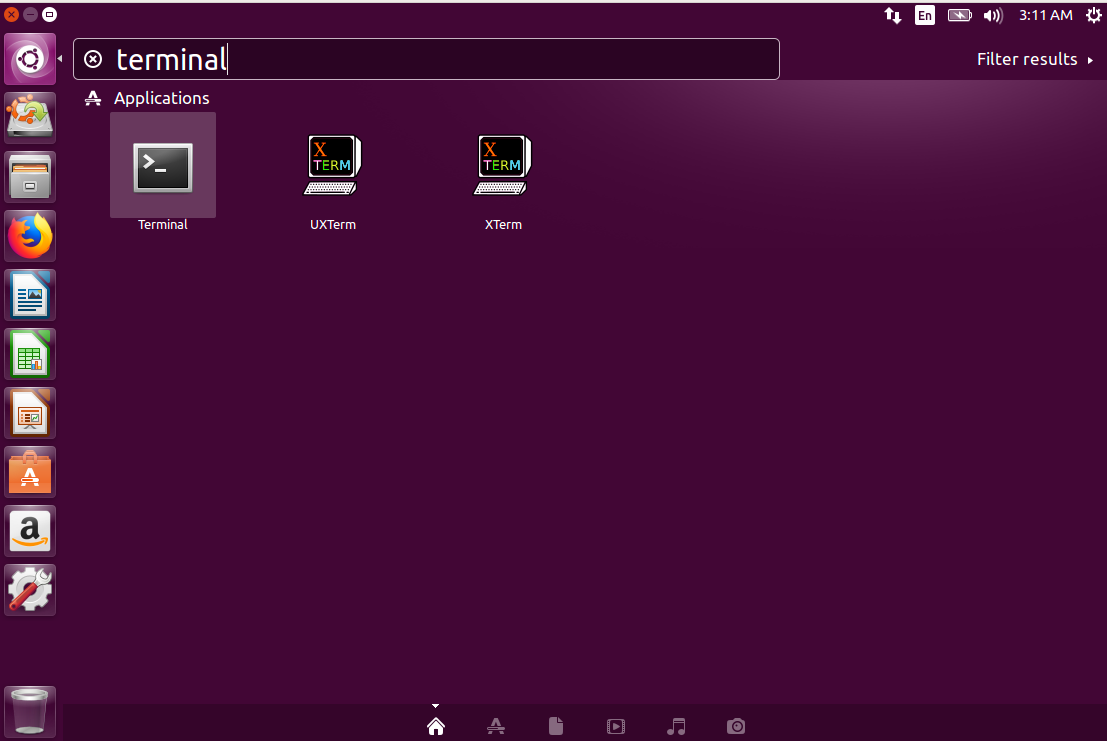The height and width of the screenshot is (741, 1107).
Task: Open the Music lens
Action: pos(676,726)
